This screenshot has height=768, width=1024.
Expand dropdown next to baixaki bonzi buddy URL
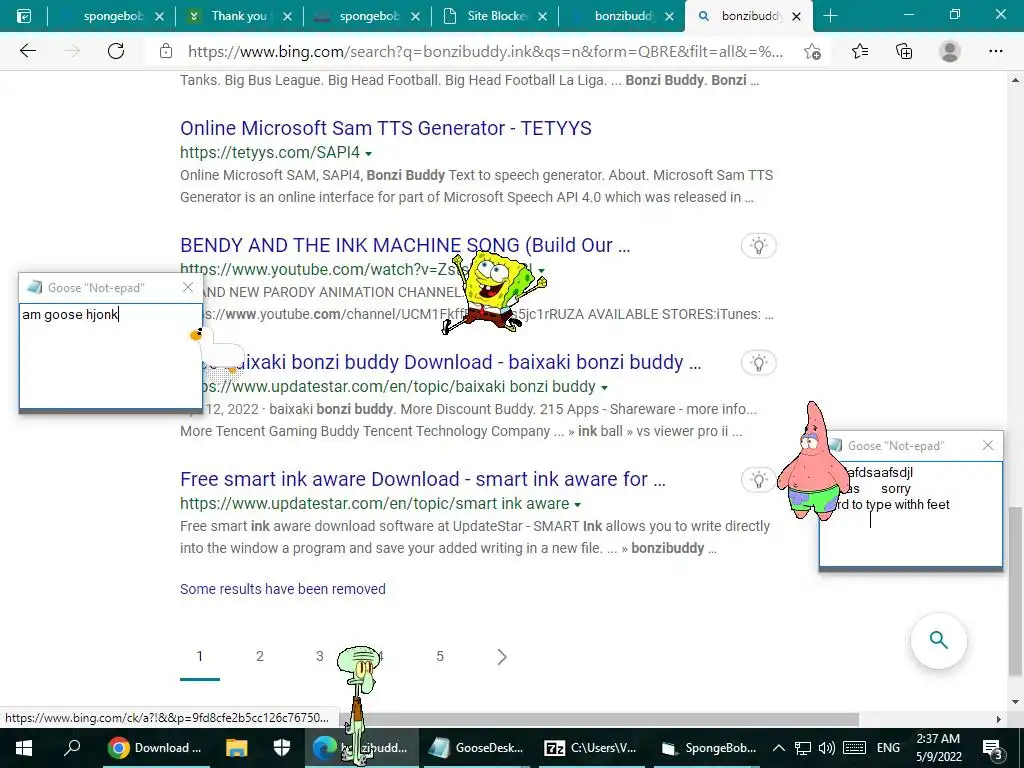click(604, 388)
